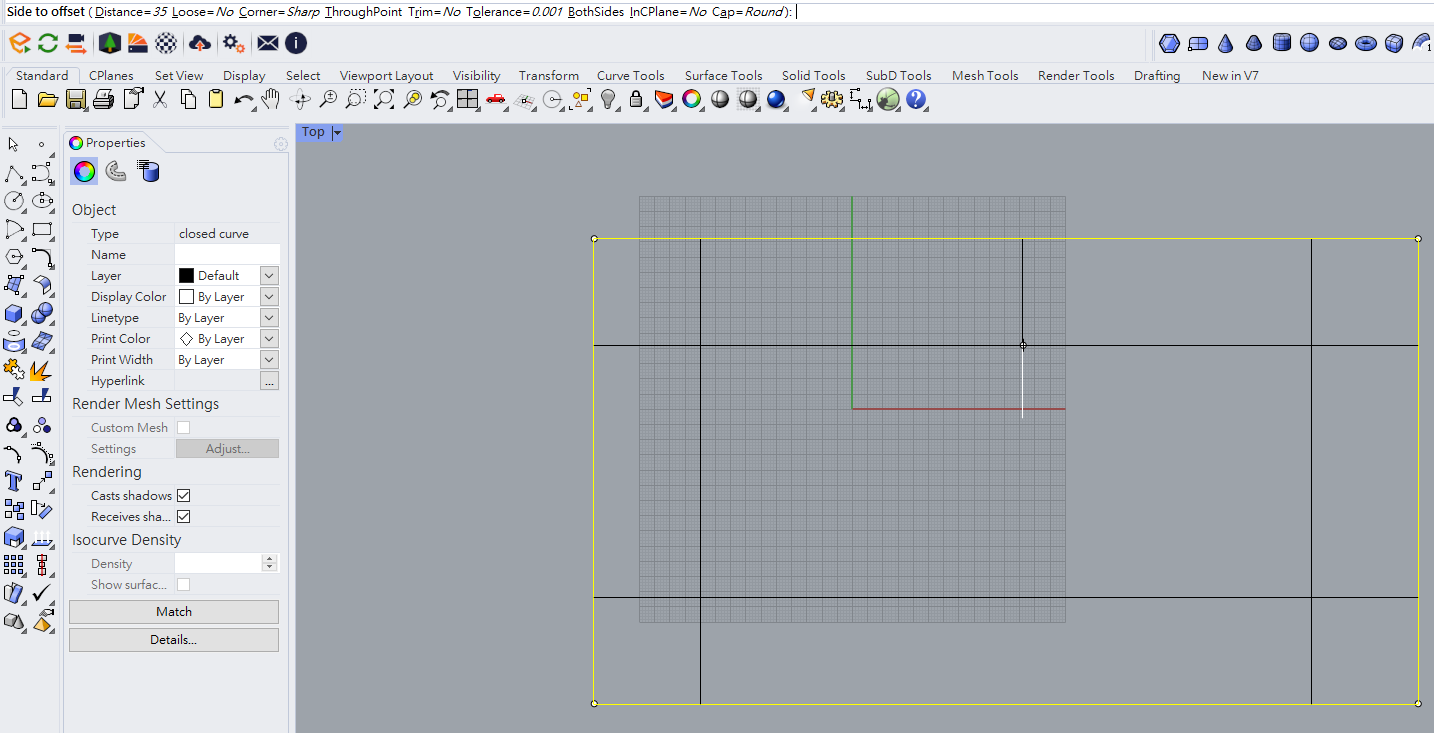Open the Material page in Properties panel

tap(115, 171)
